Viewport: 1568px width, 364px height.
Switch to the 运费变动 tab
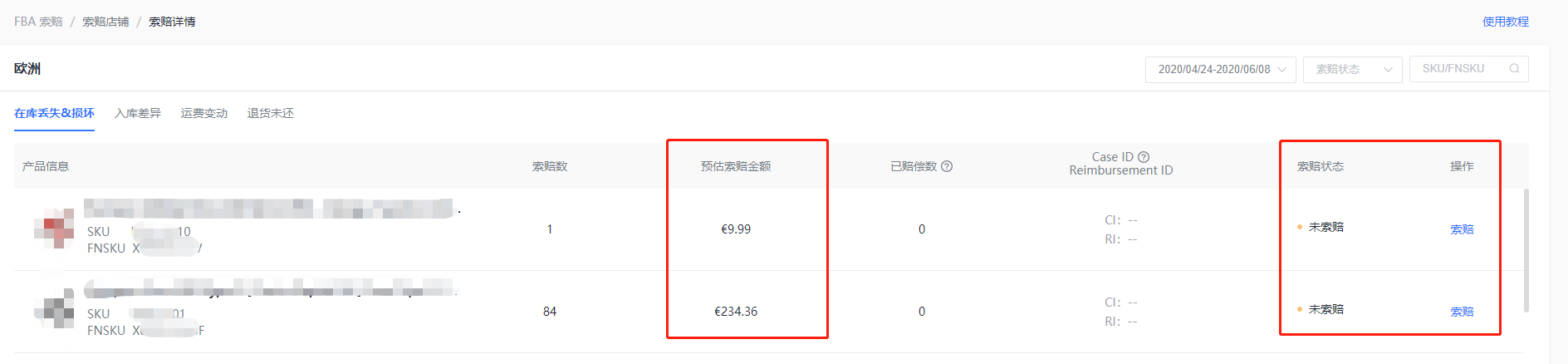(204, 113)
